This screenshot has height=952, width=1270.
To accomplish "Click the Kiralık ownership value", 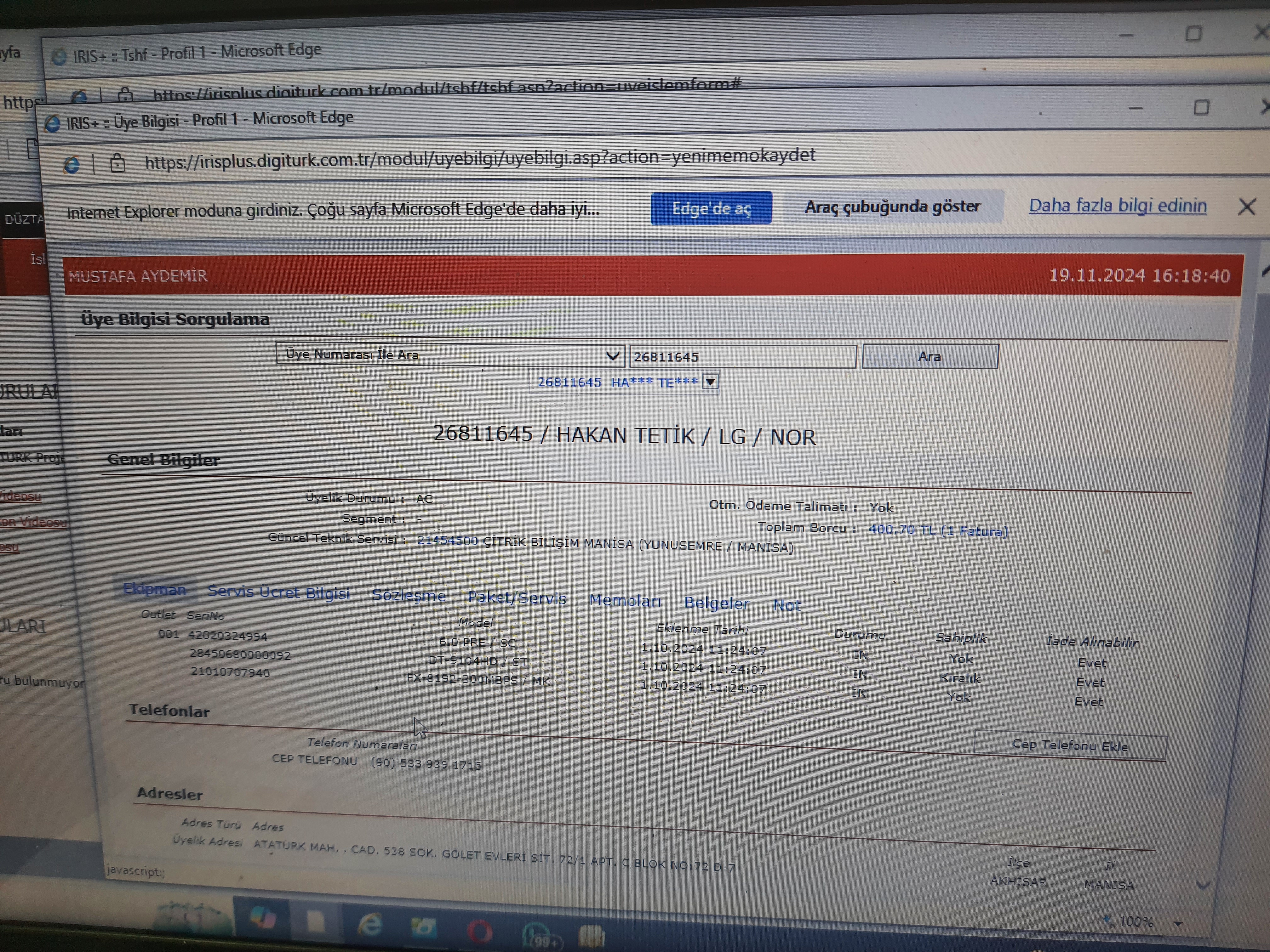I will (x=960, y=678).
